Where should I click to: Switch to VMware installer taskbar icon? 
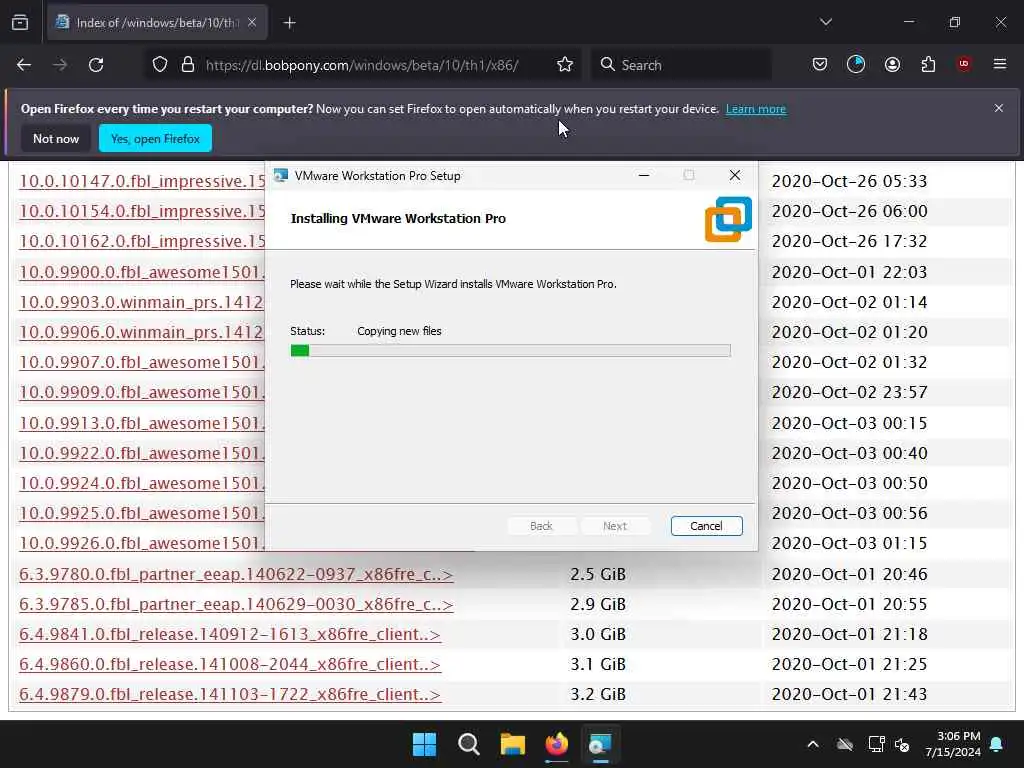(x=600, y=744)
